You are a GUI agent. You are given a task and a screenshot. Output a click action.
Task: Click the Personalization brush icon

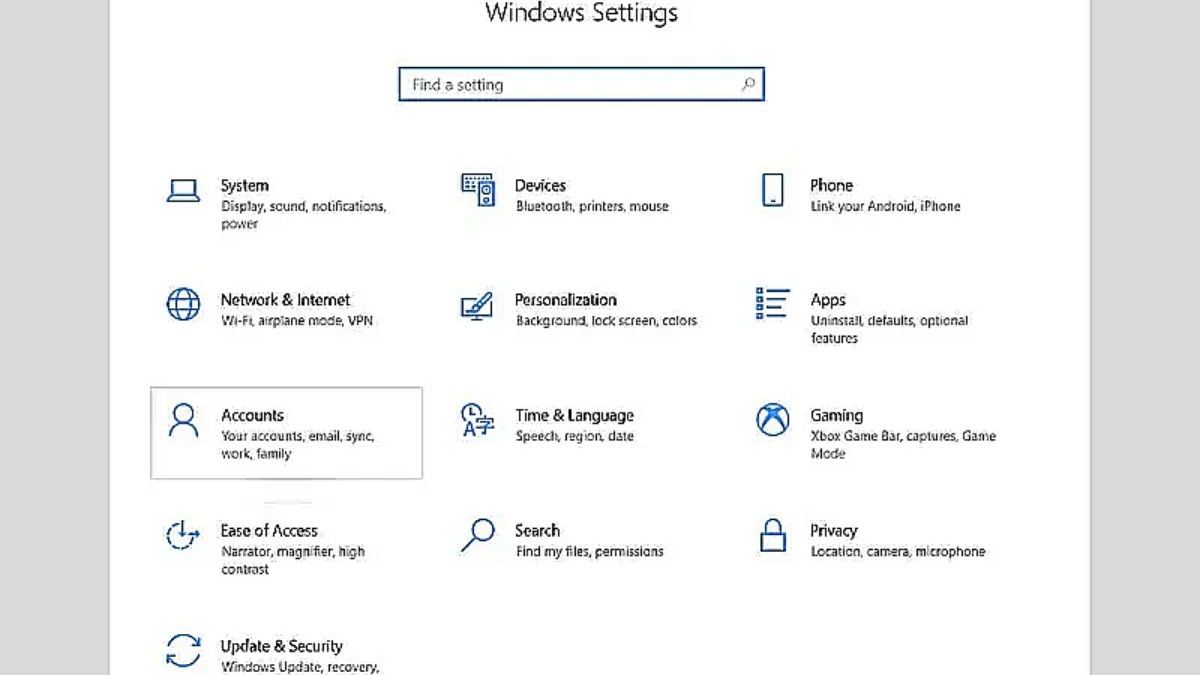[477, 307]
